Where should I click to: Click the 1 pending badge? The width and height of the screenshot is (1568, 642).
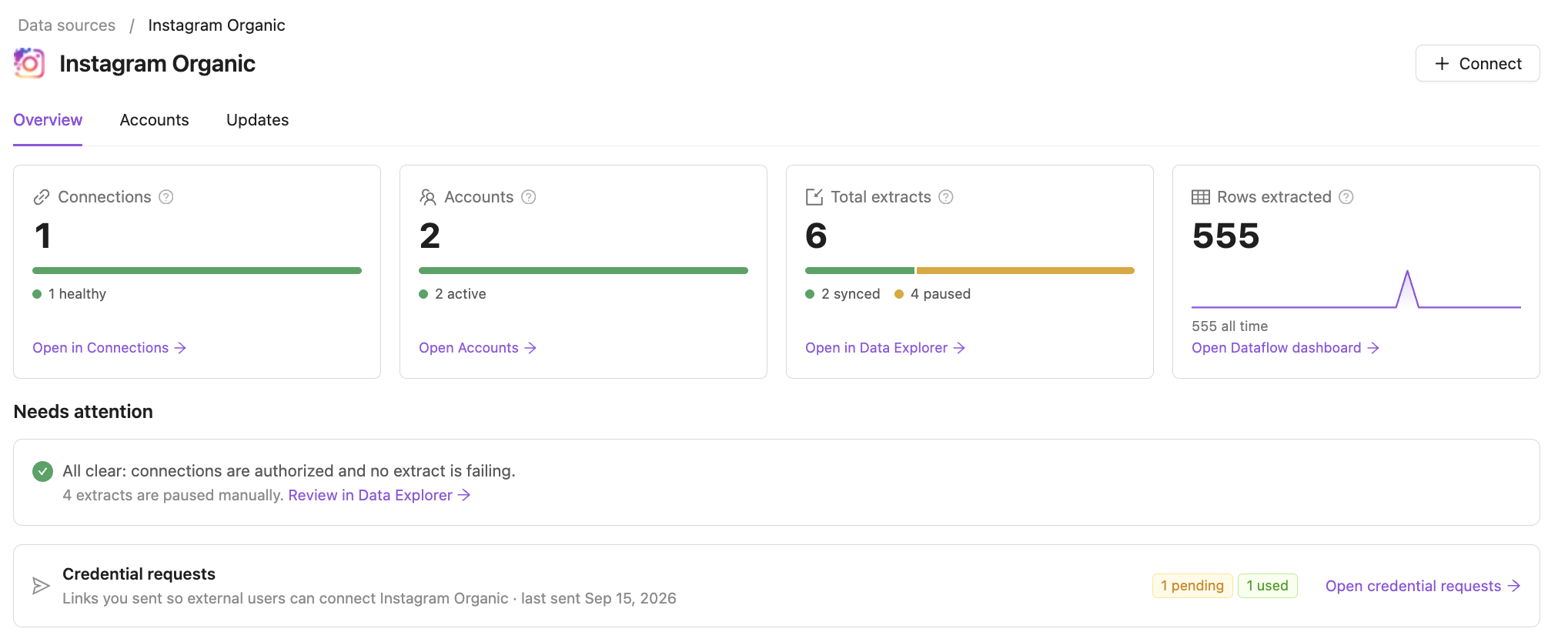[1192, 586]
